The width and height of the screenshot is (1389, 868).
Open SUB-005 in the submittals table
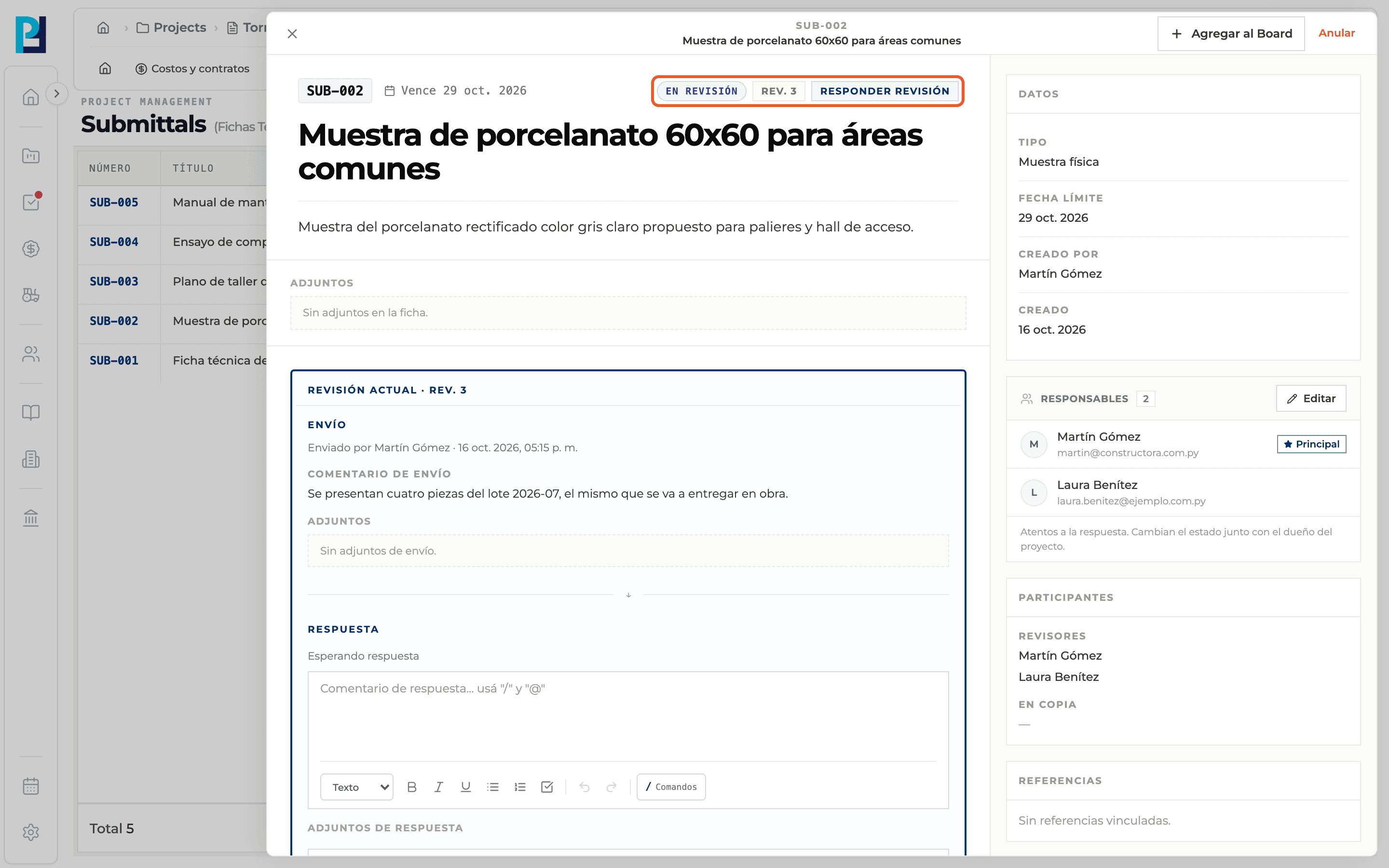point(114,203)
